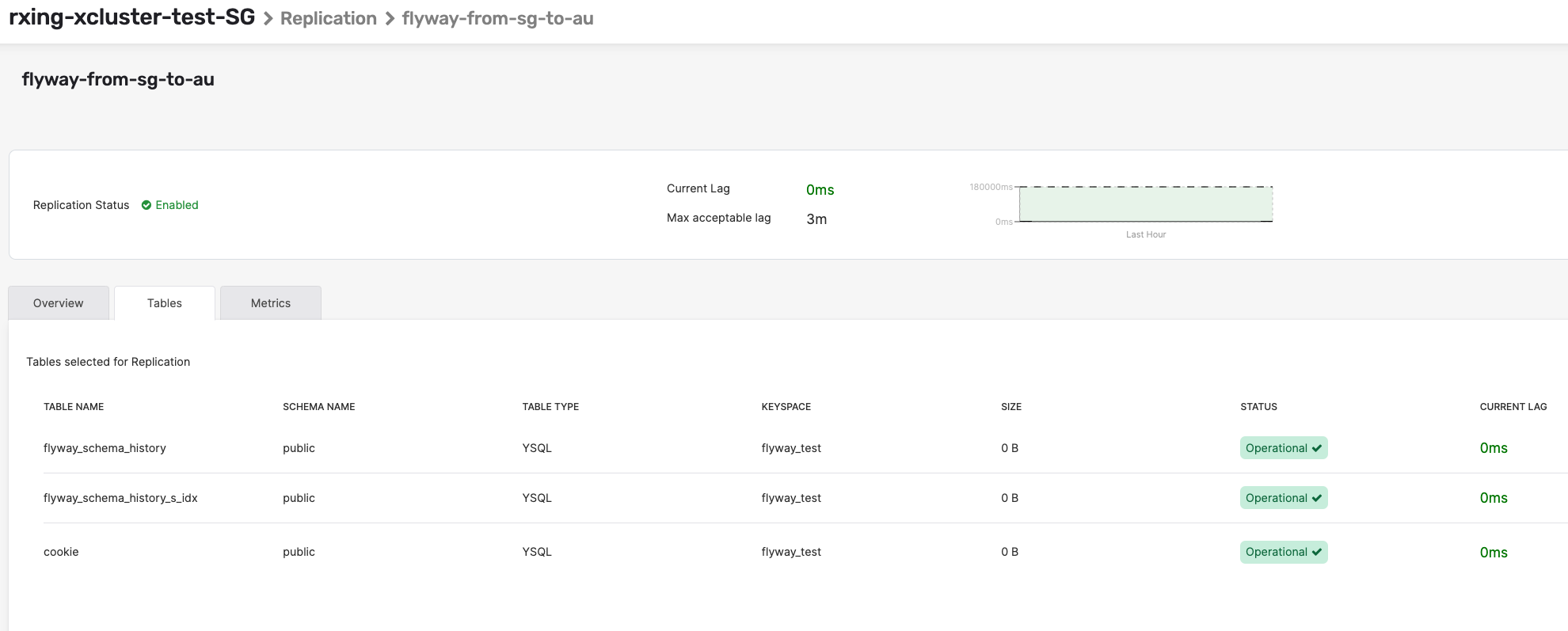Click Operational badge for flyway_schema_history row
Screen dimensions: 1568x631
point(1284,448)
